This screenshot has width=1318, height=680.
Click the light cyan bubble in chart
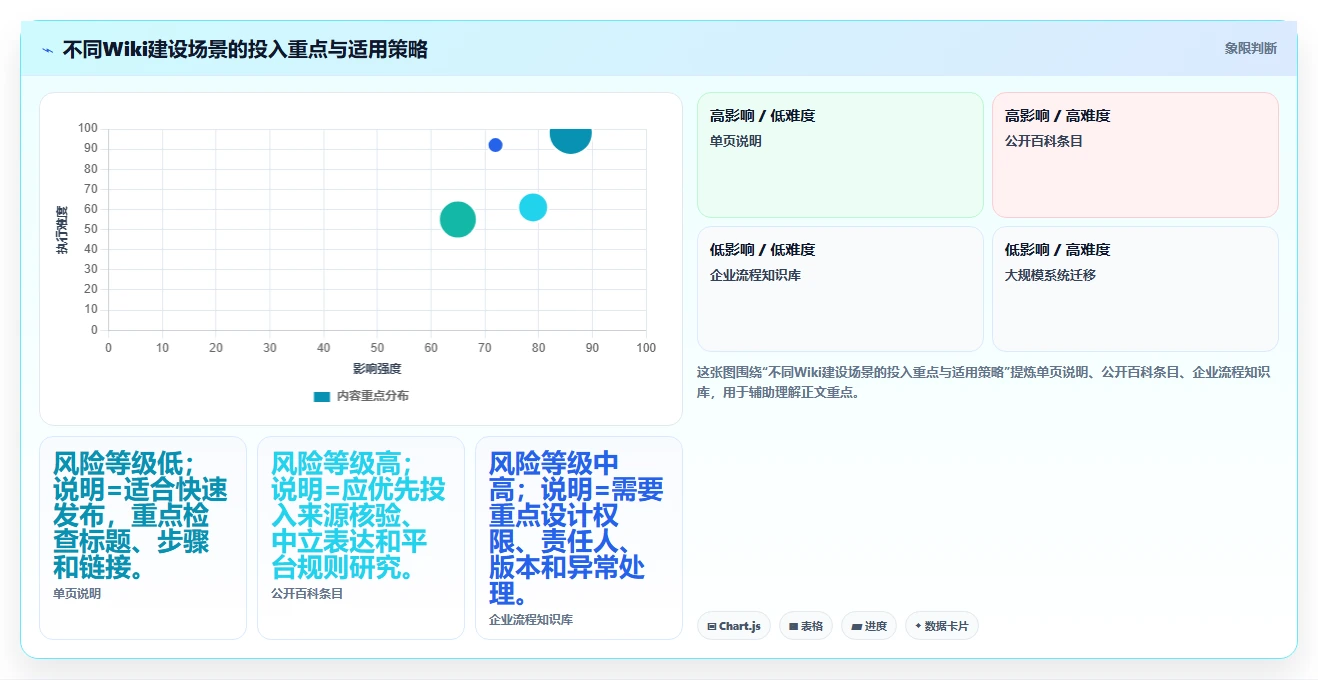coord(533,207)
